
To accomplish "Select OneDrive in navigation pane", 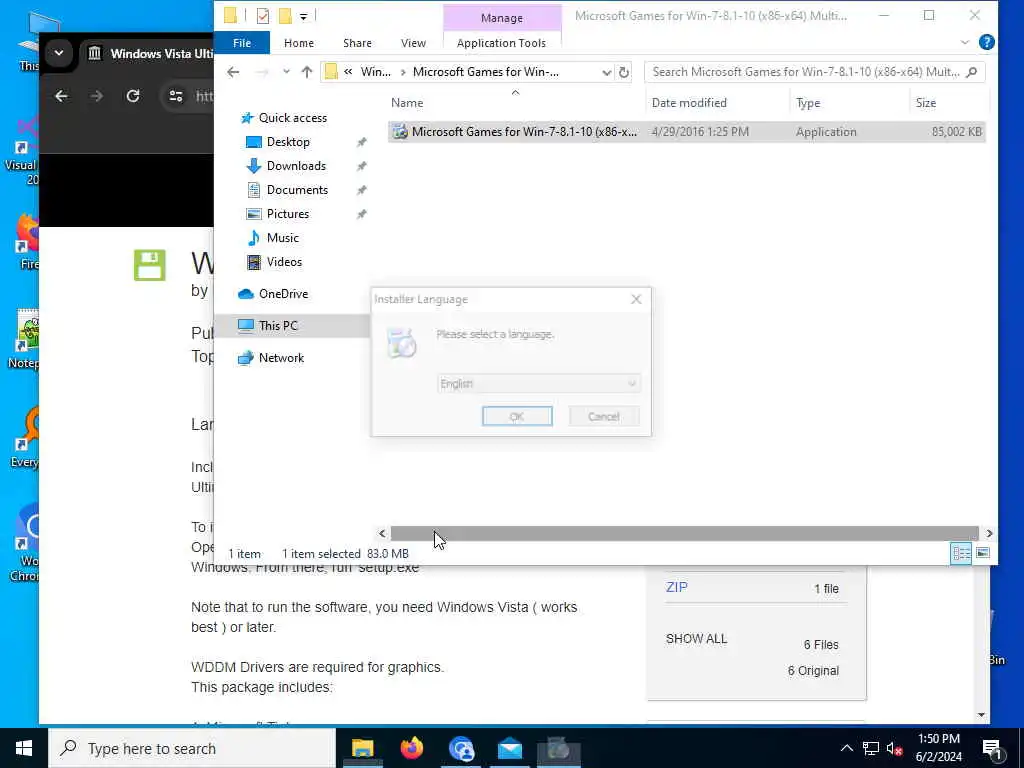I will [x=283, y=294].
